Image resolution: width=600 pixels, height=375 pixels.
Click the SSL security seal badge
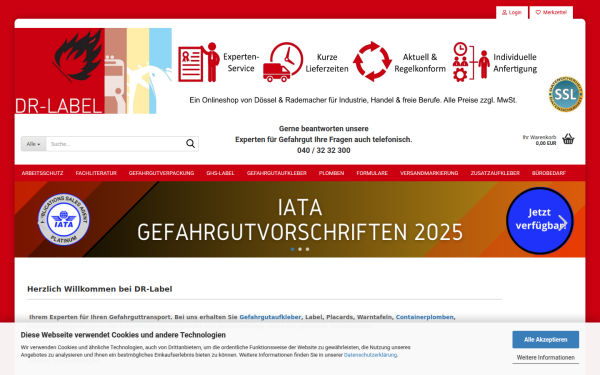pyautogui.click(x=565, y=94)
